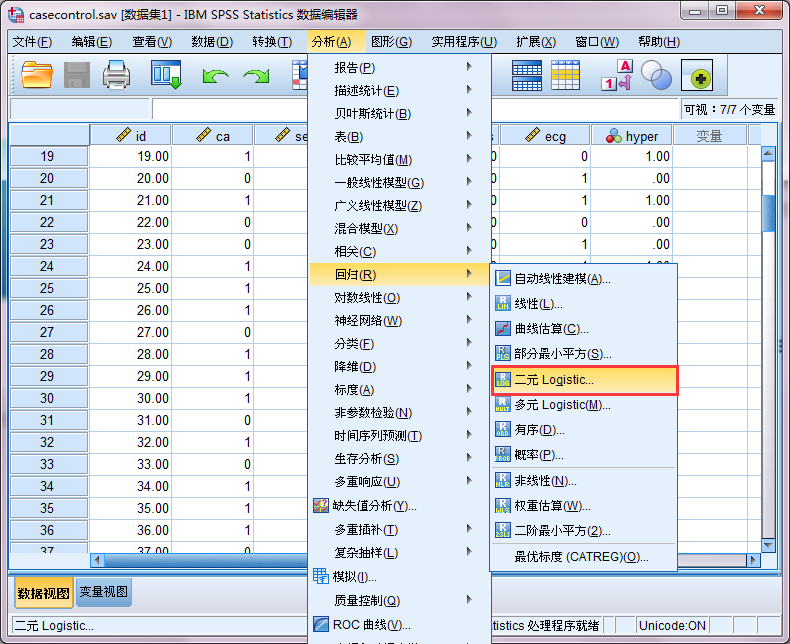Click the cell editor input field
This screenshot has width=790, height=644.
point(416,109)
